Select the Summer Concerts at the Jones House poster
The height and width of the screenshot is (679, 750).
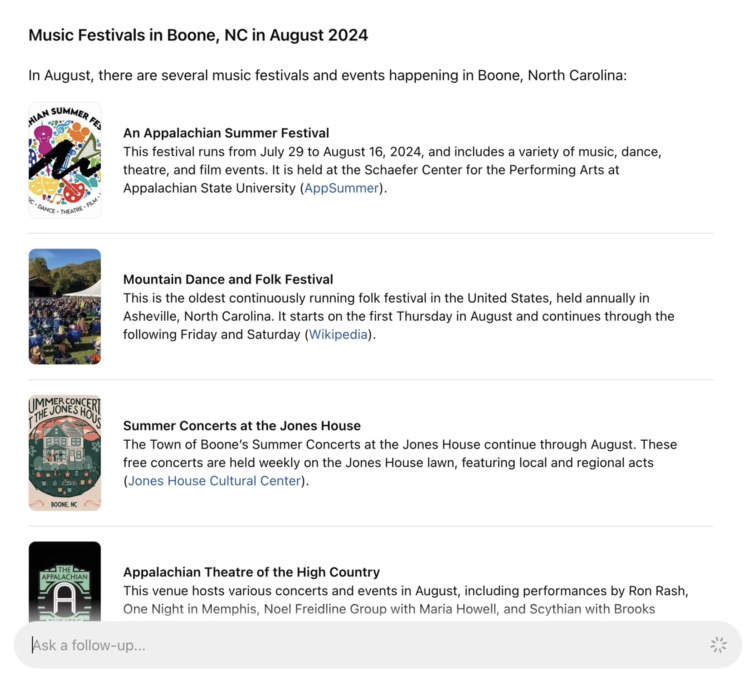point(65,453)
